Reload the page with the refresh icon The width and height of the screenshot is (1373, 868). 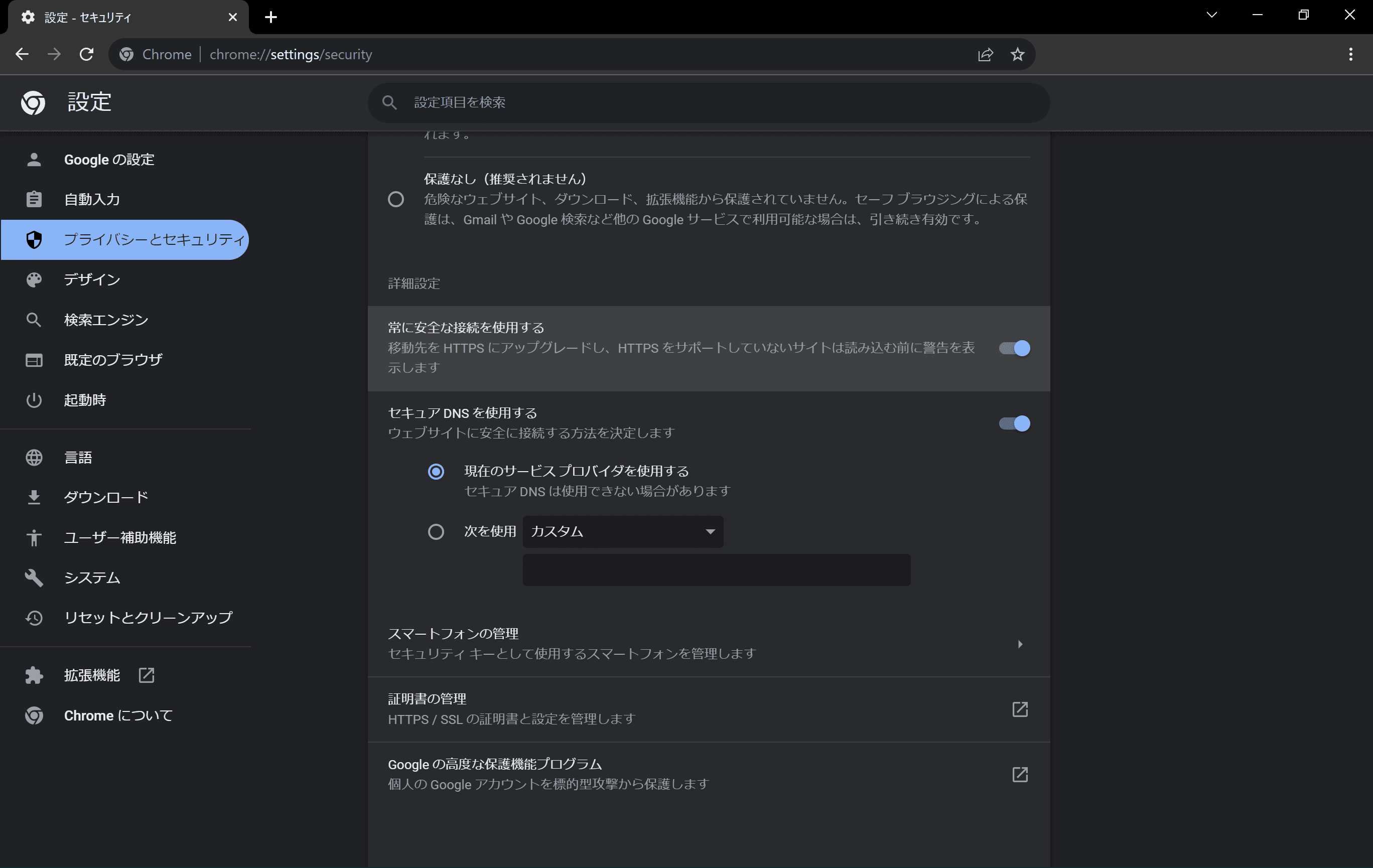(86, 54)
